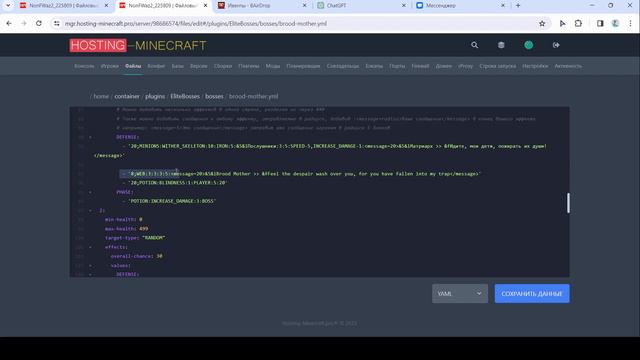Image resolution: width=640 pixels, height=360 pixels.
Task: Close the active NonFWaz2_225809 tab
Action: click(205, 6)
